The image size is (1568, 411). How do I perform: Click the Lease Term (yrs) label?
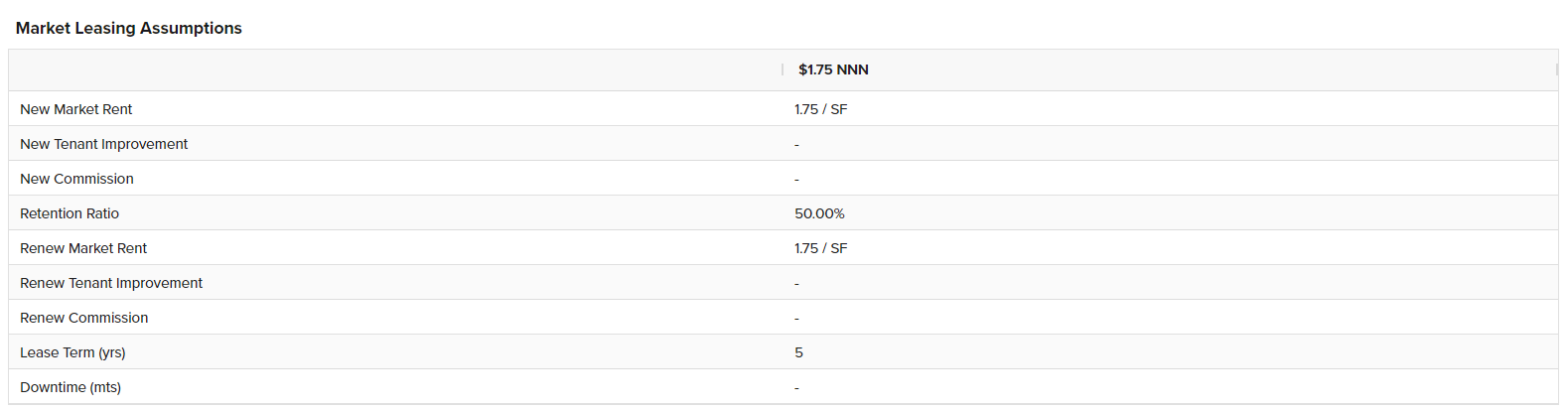[x=72, y=352]
